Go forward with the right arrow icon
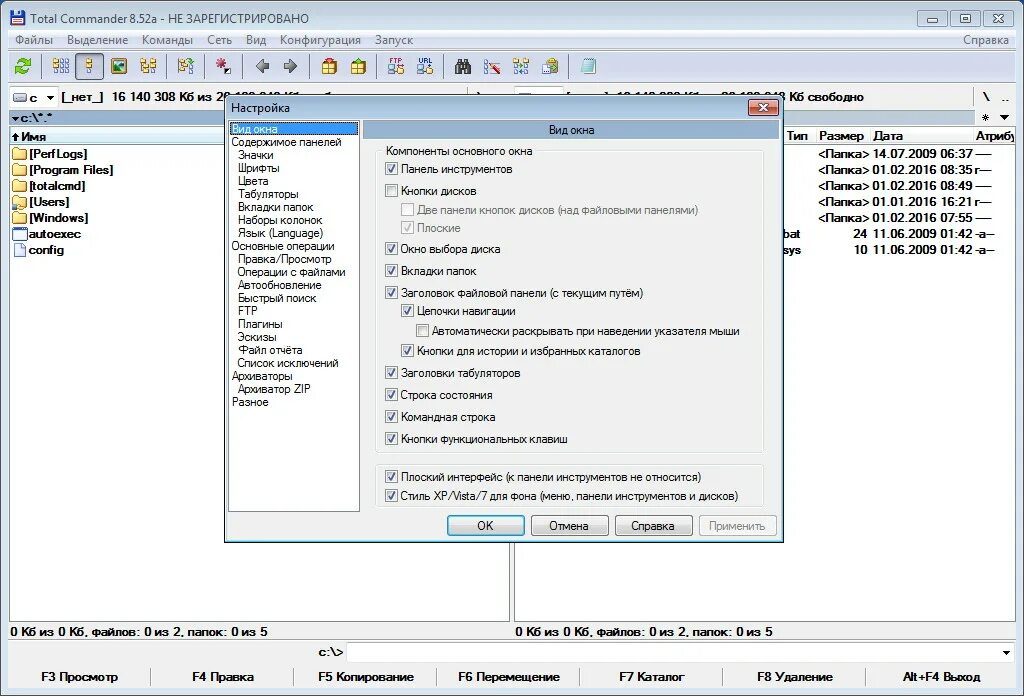This screenshot has width=1024, height=696. point(291,66)
